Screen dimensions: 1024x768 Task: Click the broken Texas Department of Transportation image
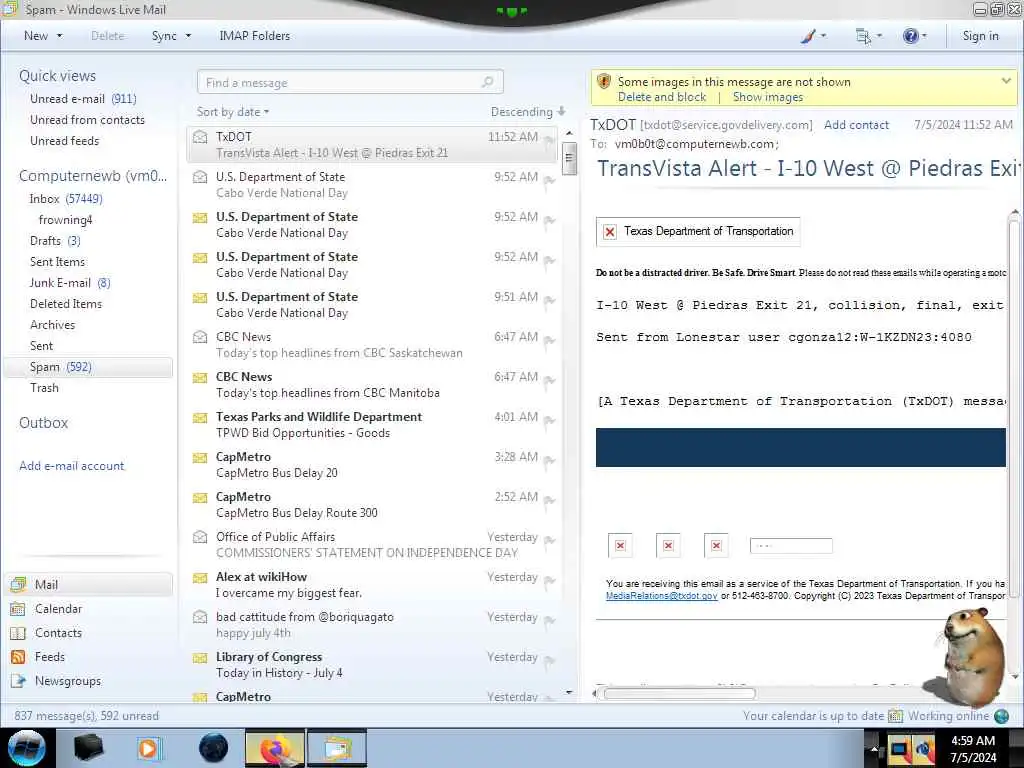697,232
